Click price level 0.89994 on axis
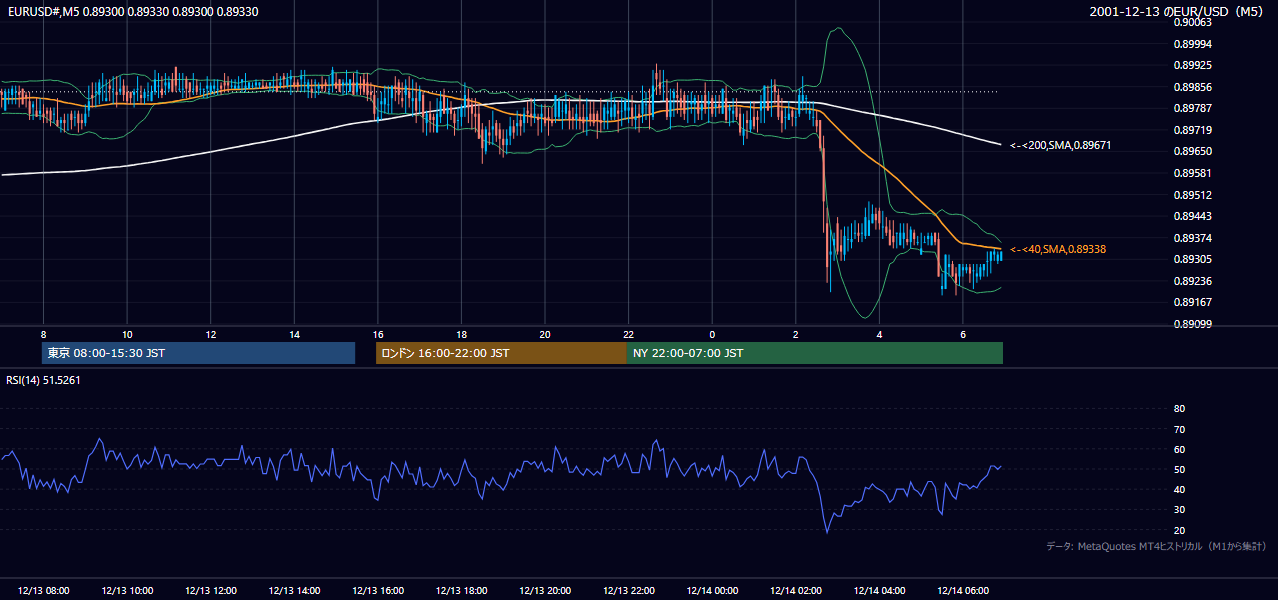Image resolution: width=1278 pixels, height=600 pixels. coord(1193,44)
